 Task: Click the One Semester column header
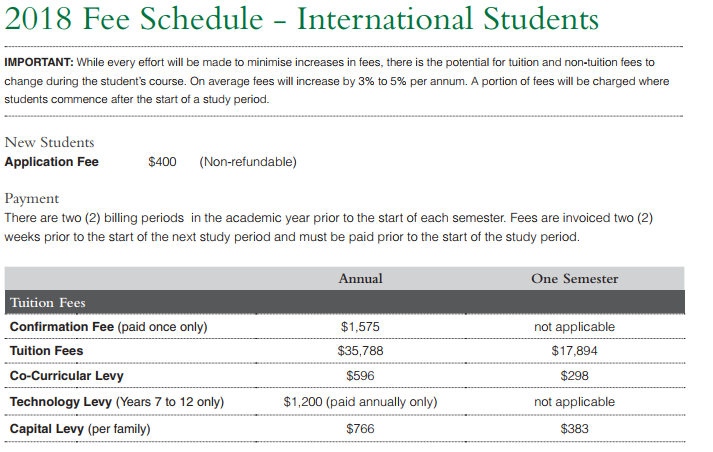[574, 278]
